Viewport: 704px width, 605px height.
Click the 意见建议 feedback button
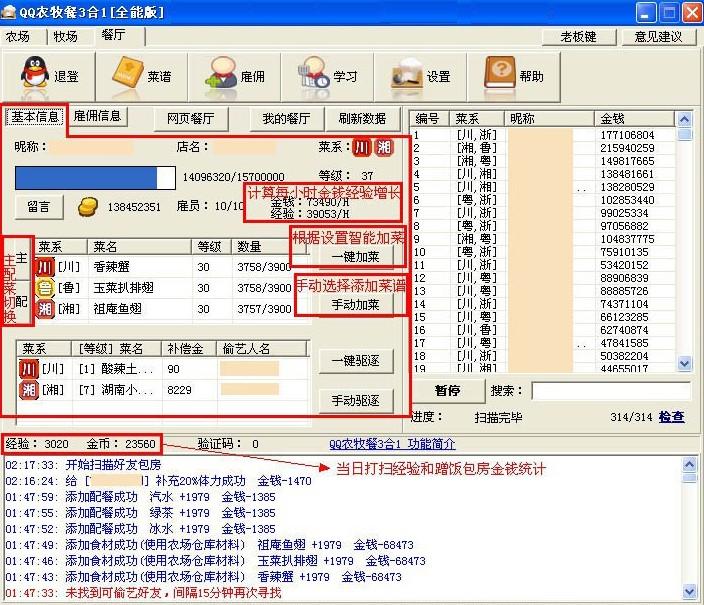click(x=658, y=37)
